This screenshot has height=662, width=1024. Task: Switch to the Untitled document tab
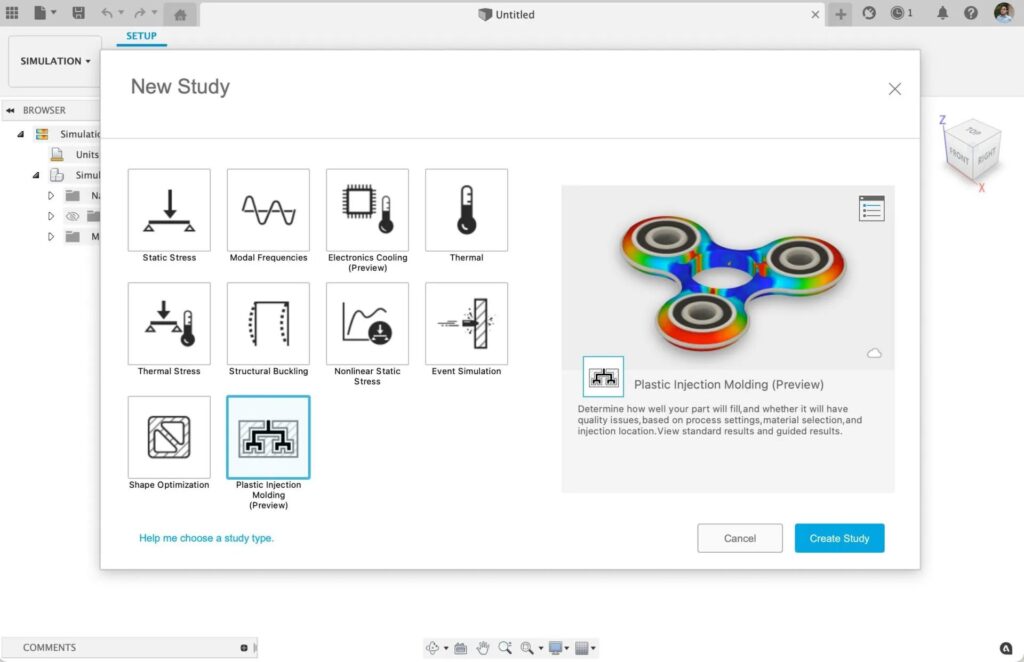pyautogui.click(x=506, y=14)
